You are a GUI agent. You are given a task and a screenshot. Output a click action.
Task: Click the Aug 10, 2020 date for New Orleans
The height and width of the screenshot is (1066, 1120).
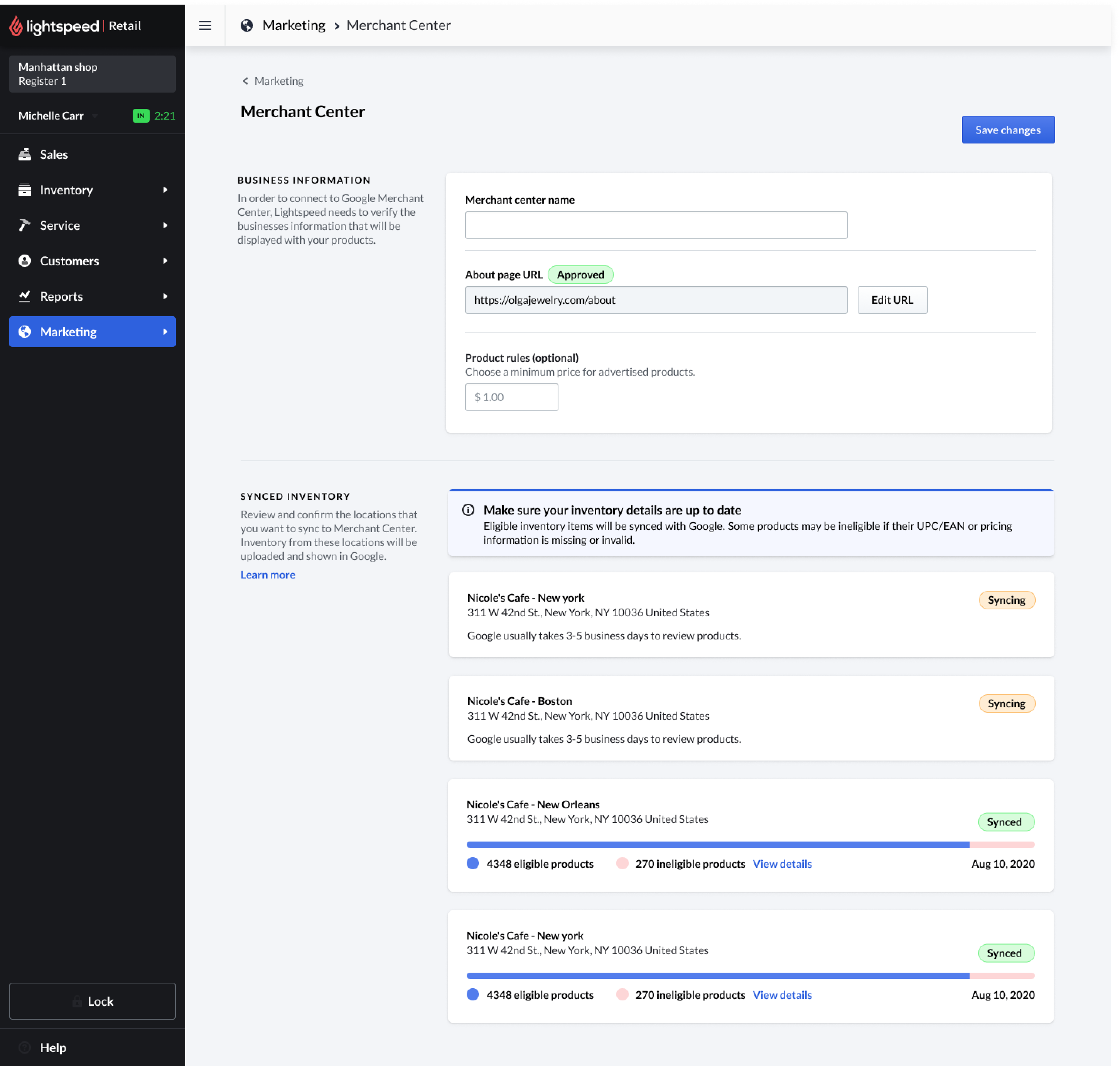tap(1003, 864)
